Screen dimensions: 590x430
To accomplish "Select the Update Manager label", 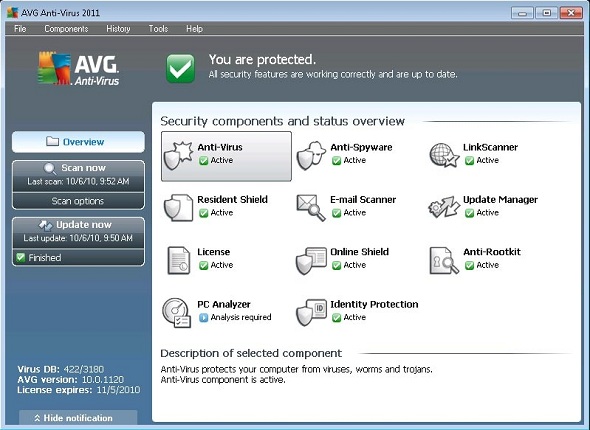I will [500, 199].
